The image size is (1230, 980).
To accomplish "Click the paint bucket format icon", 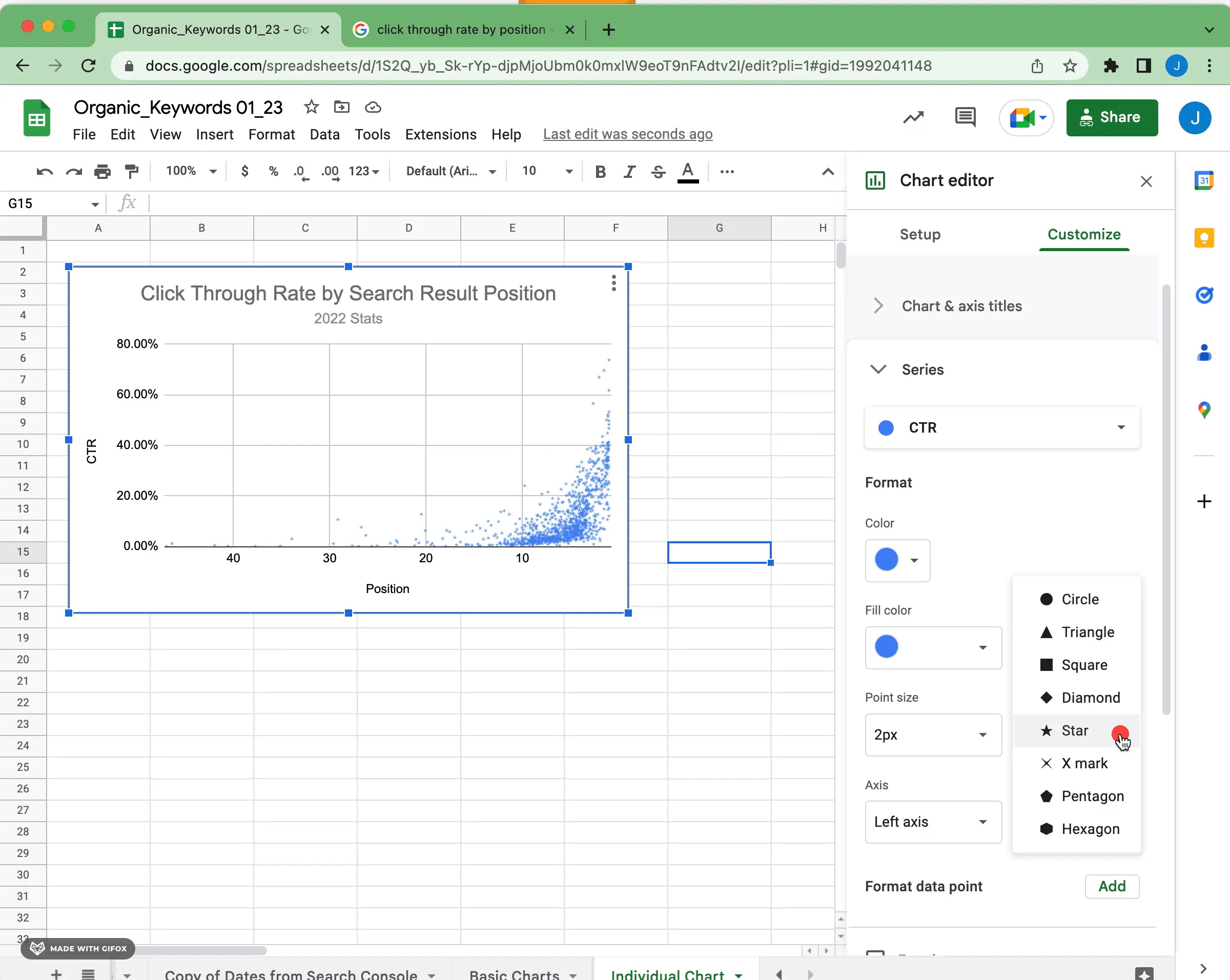I will coord(131,171).
